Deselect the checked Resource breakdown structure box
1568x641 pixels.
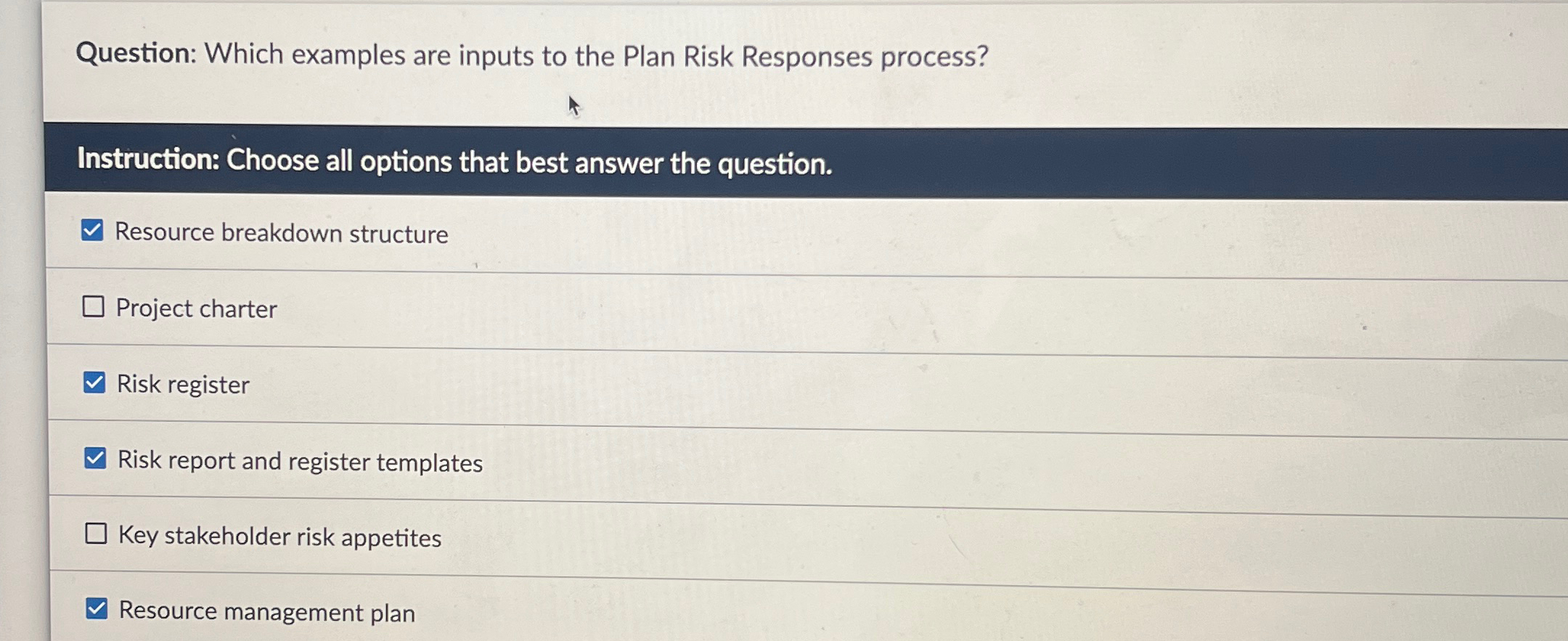tap(94, 230)
